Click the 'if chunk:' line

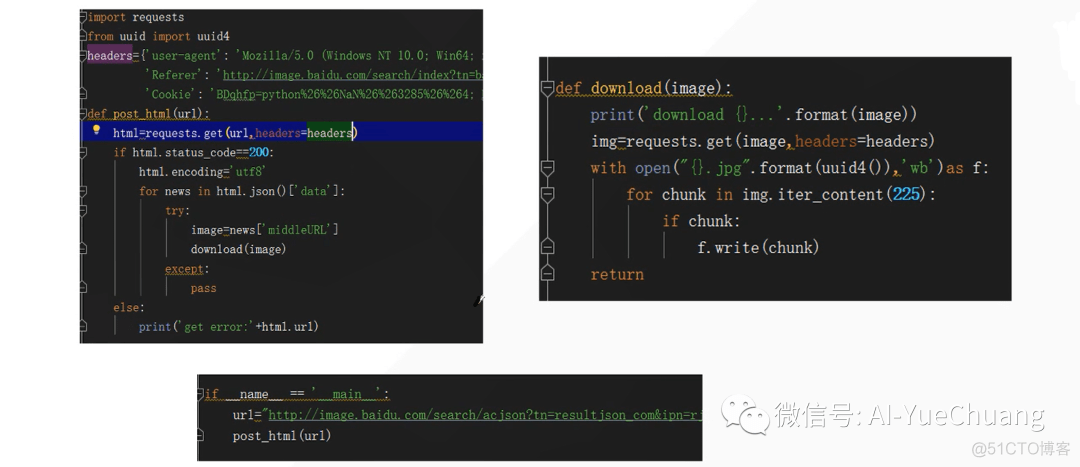pyautogui.click(x=701, y=221)
